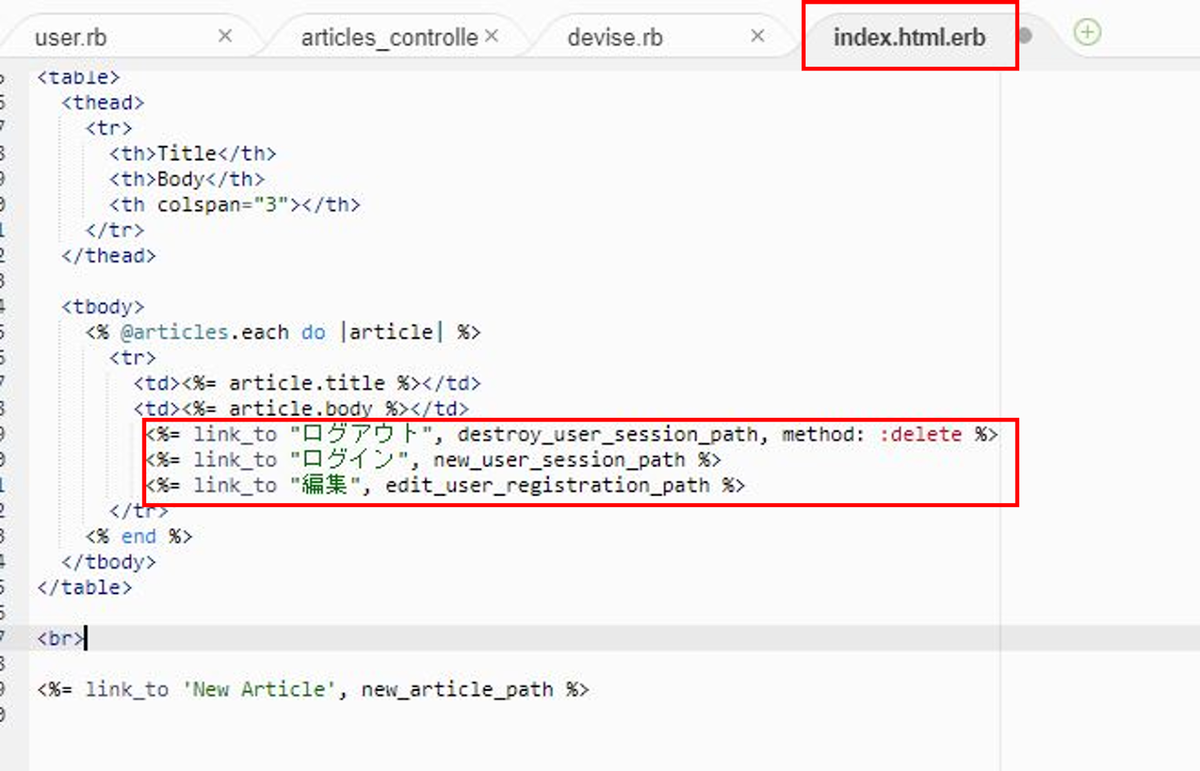Click the closing </table> tag

pyautogui.click(x=85, y=587)
